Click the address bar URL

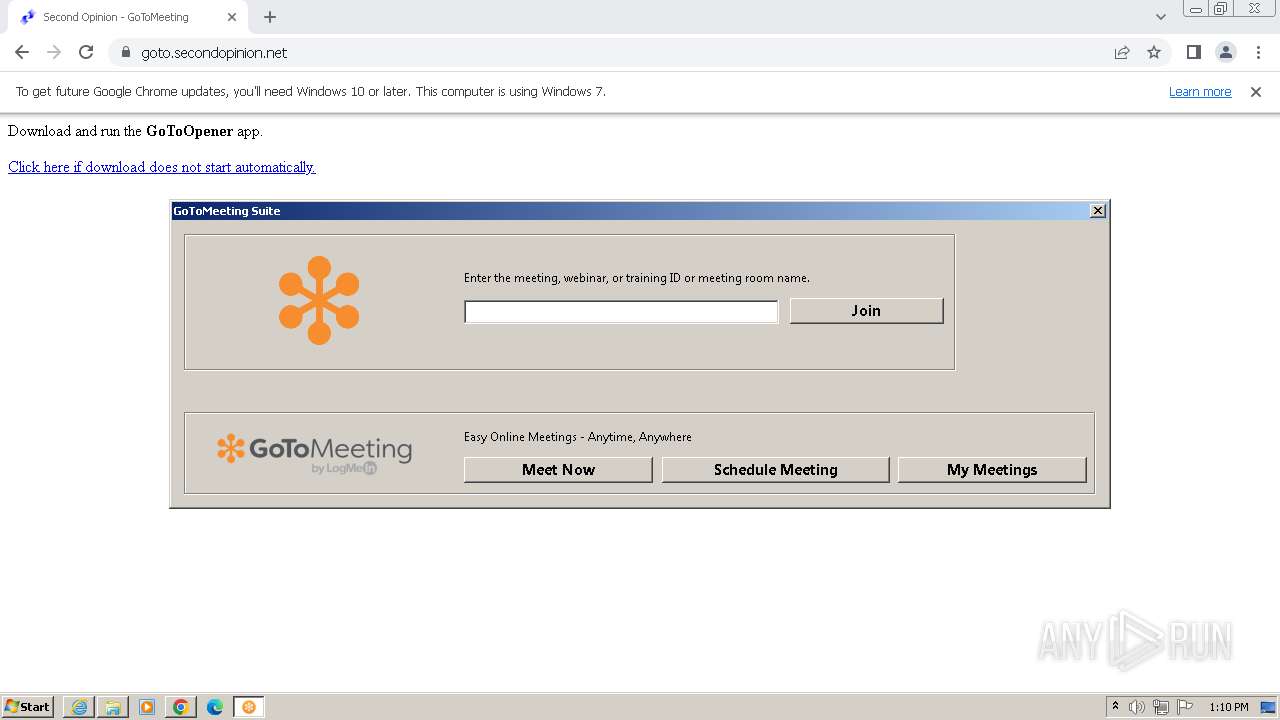tap(214, 53)
